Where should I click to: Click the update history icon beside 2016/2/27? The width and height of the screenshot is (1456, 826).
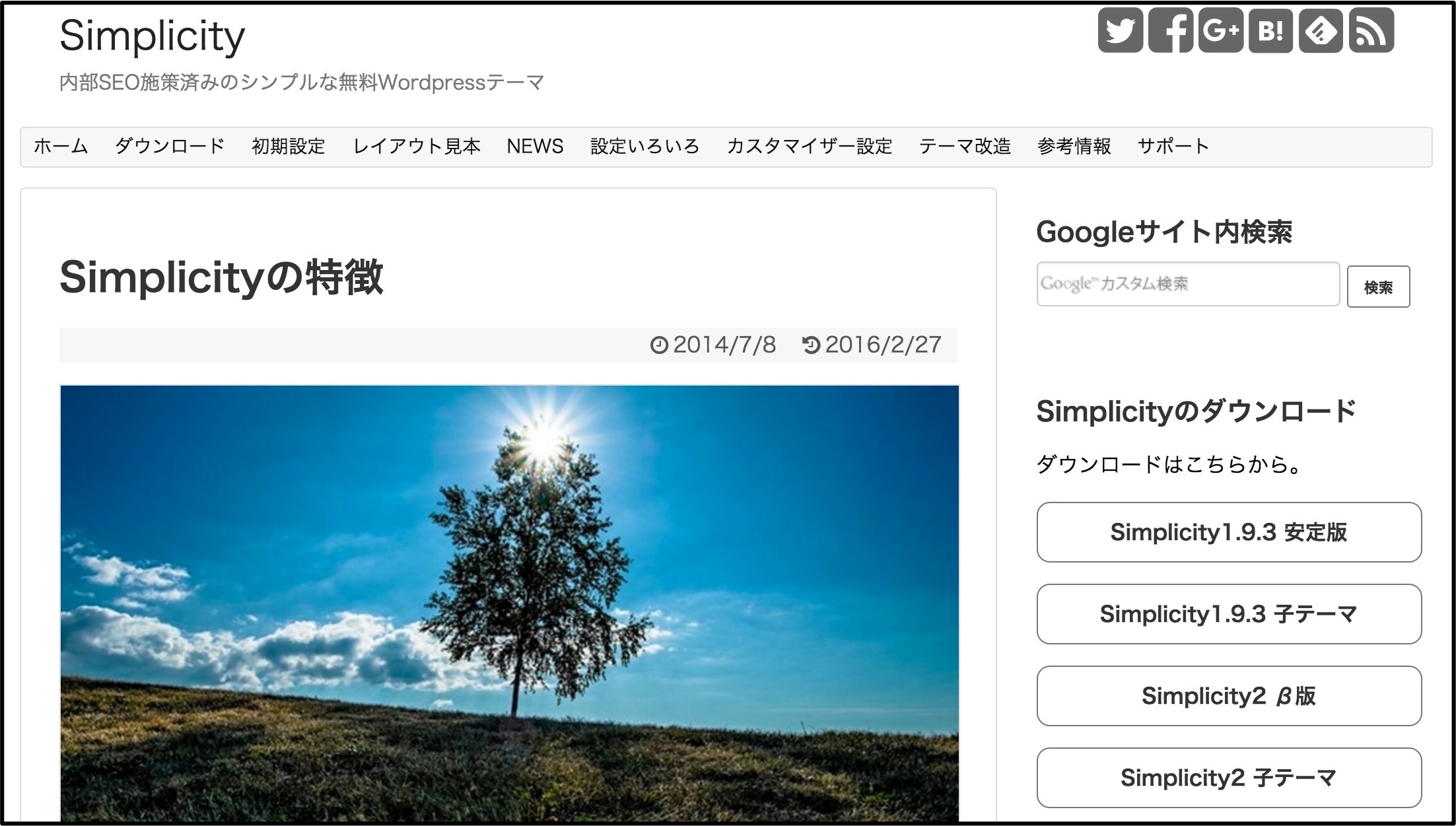pyautogui.click(x=811, y=345)
